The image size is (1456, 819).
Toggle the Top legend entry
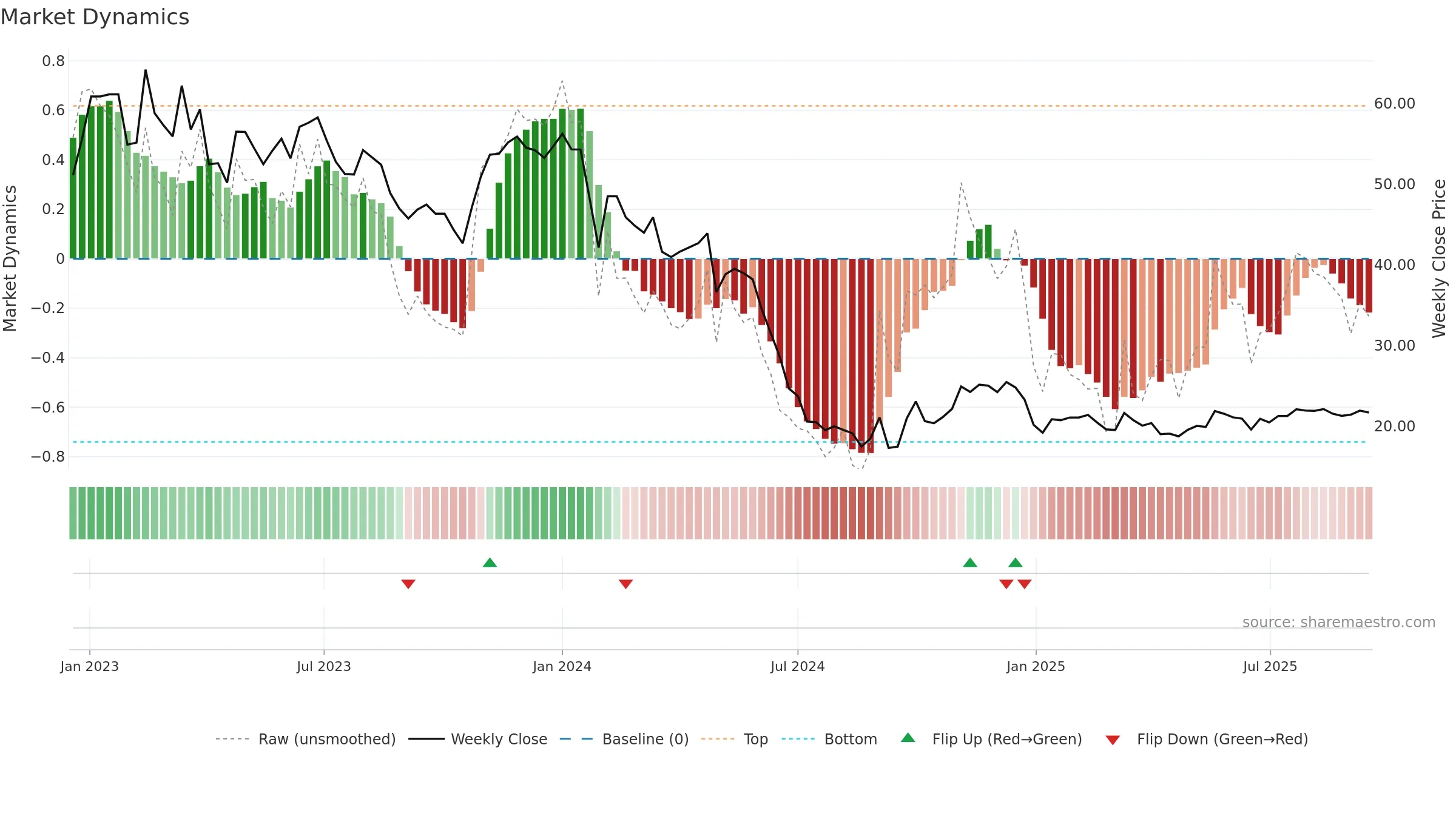735,739
